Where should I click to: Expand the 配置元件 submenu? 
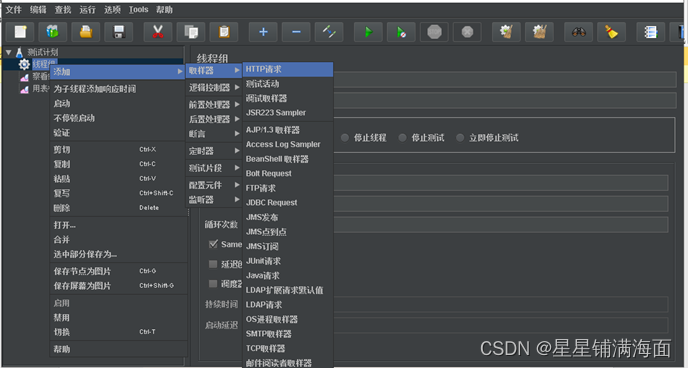[214, 185]
